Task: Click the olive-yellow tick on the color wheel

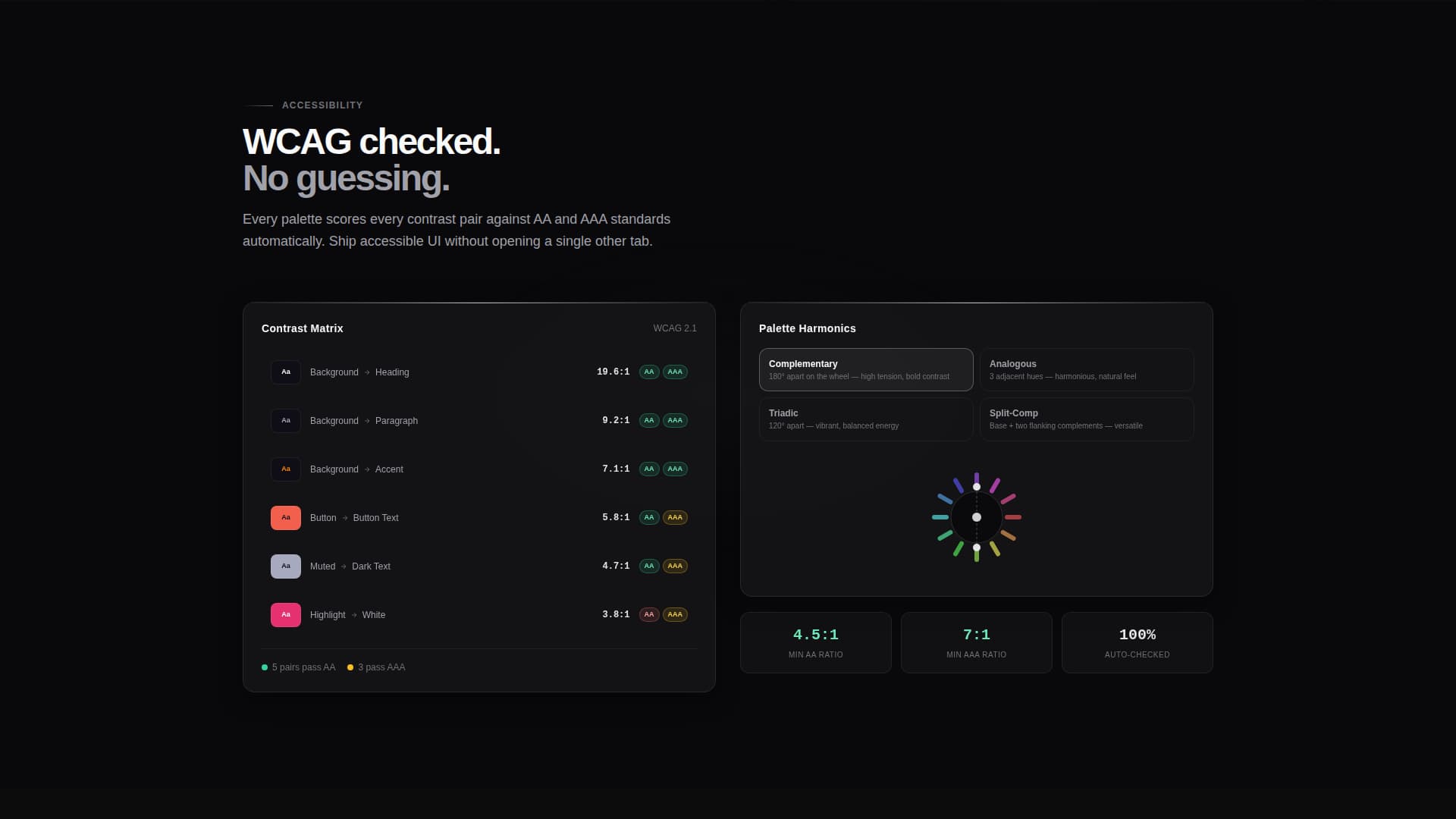Action: (995, 549)
